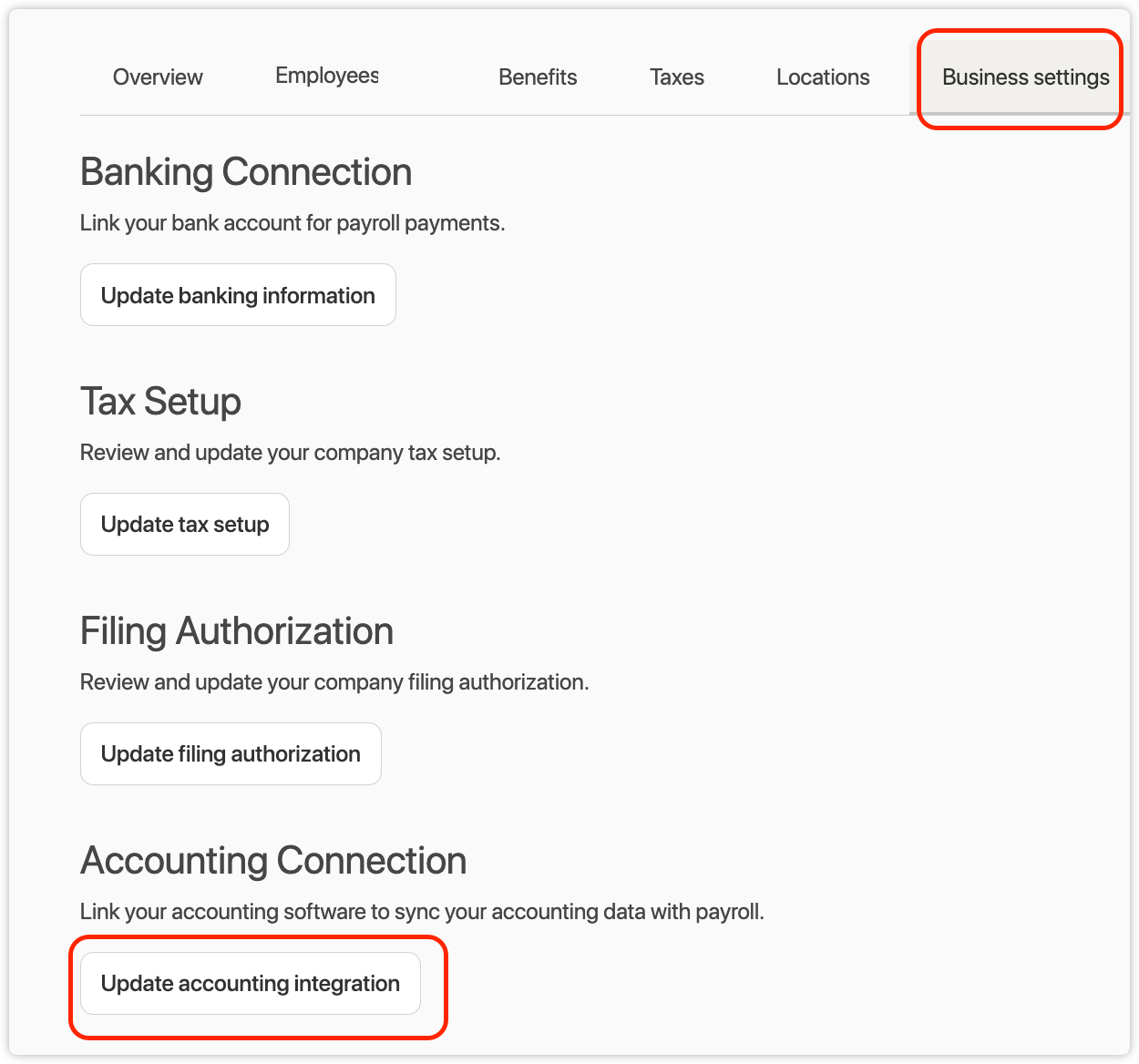Click the Filing Authorization heading
1139x1064 pixels.
pyautogui.click(x=237, y=631)
